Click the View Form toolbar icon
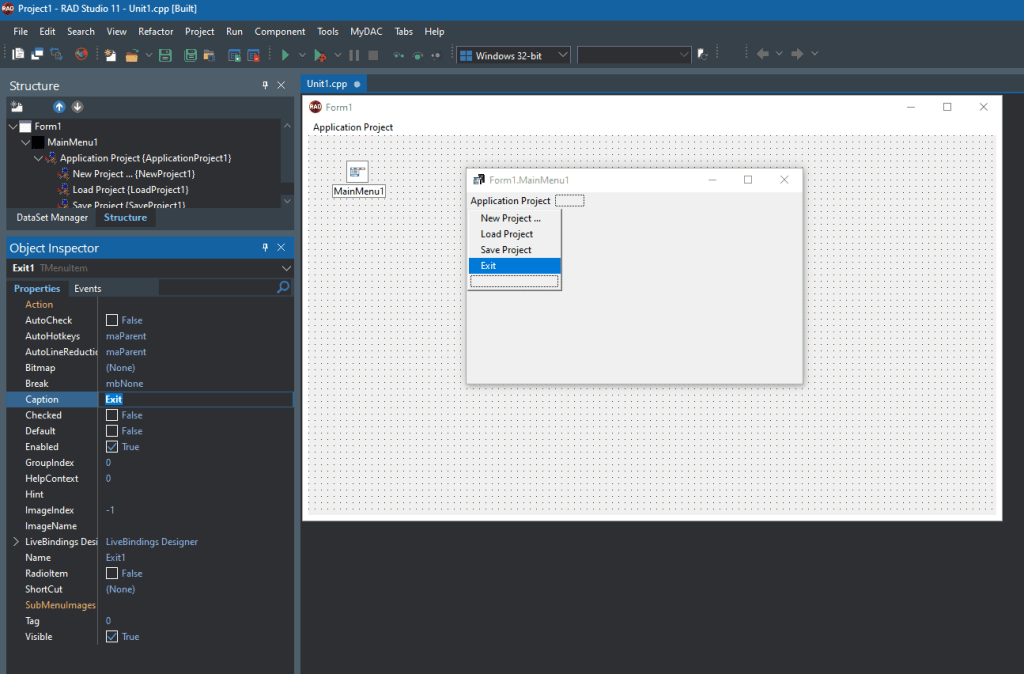The image size is (1024, 674). 37,55
